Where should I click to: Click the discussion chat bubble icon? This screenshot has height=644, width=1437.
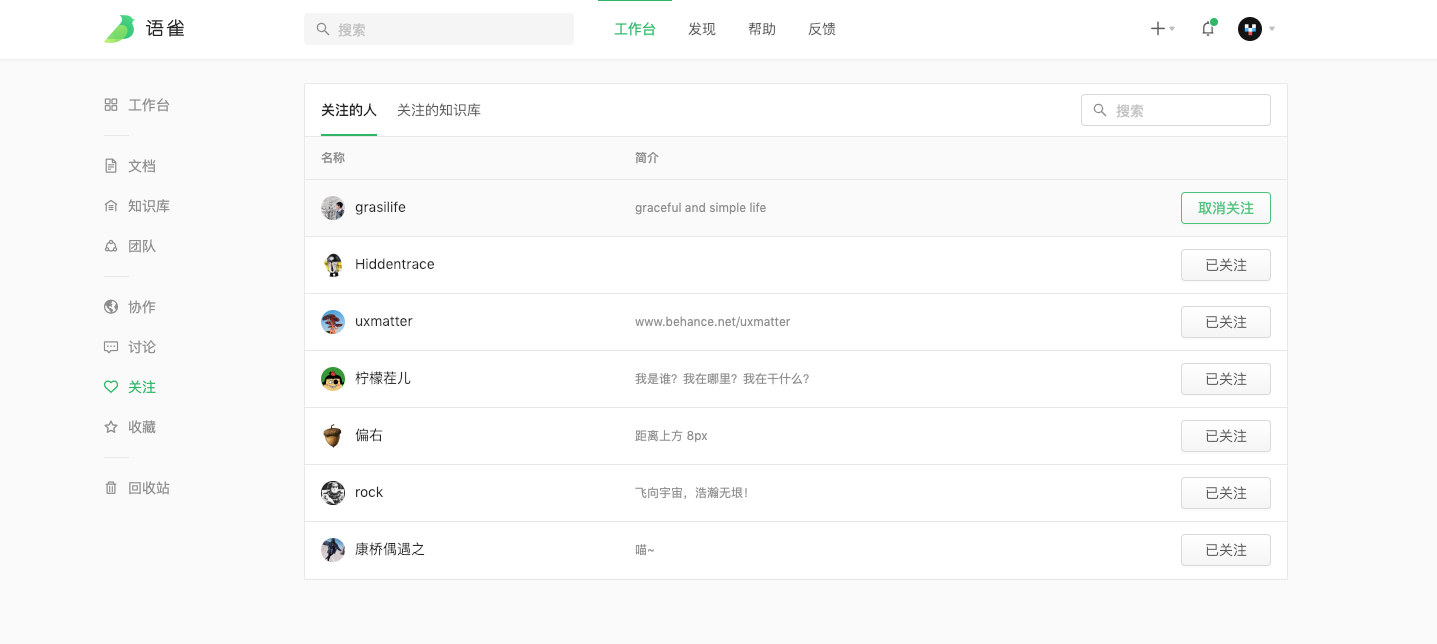click(x=111, y=347)
